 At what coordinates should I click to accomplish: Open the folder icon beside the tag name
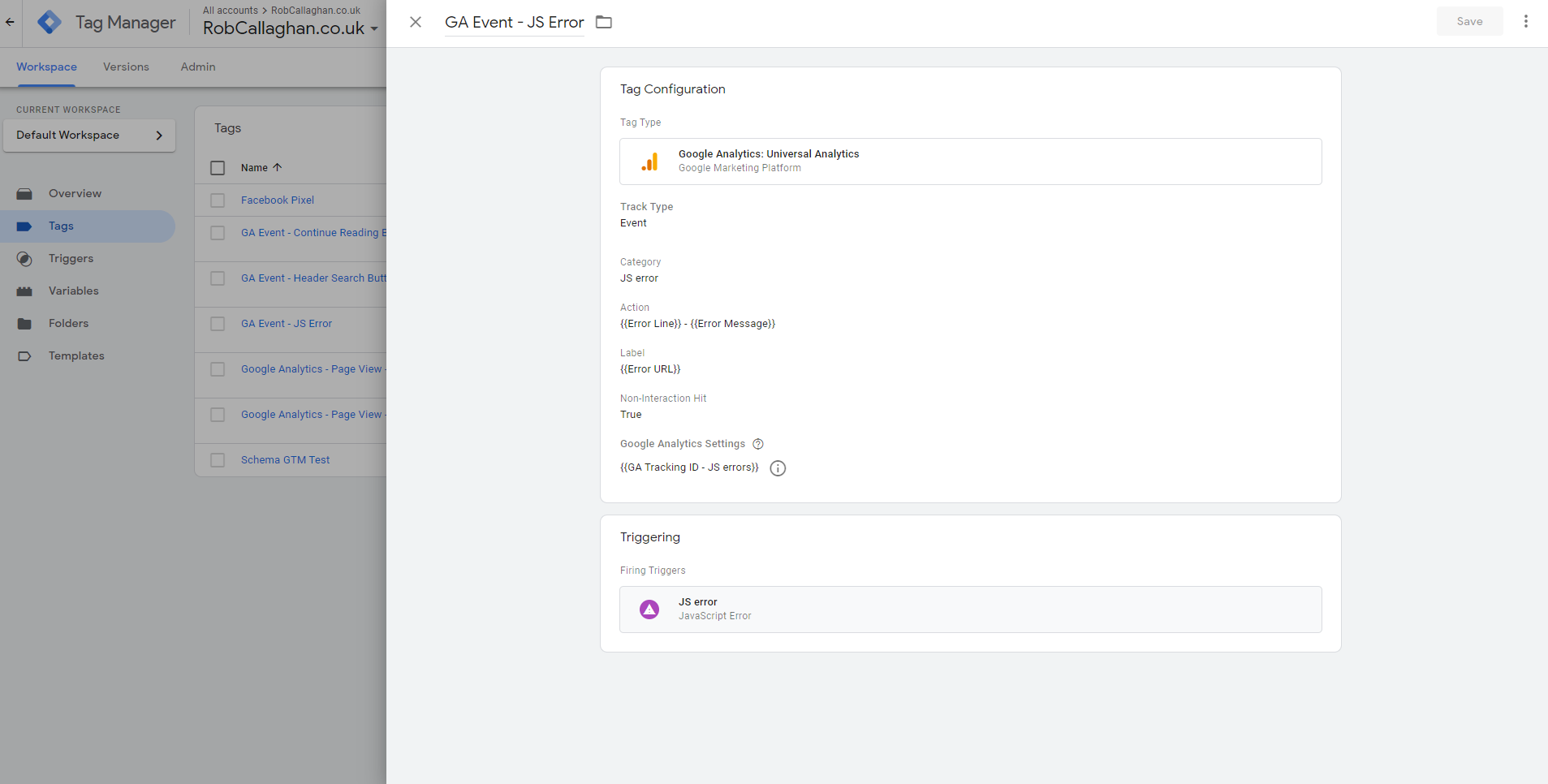(x=603, y=21)
